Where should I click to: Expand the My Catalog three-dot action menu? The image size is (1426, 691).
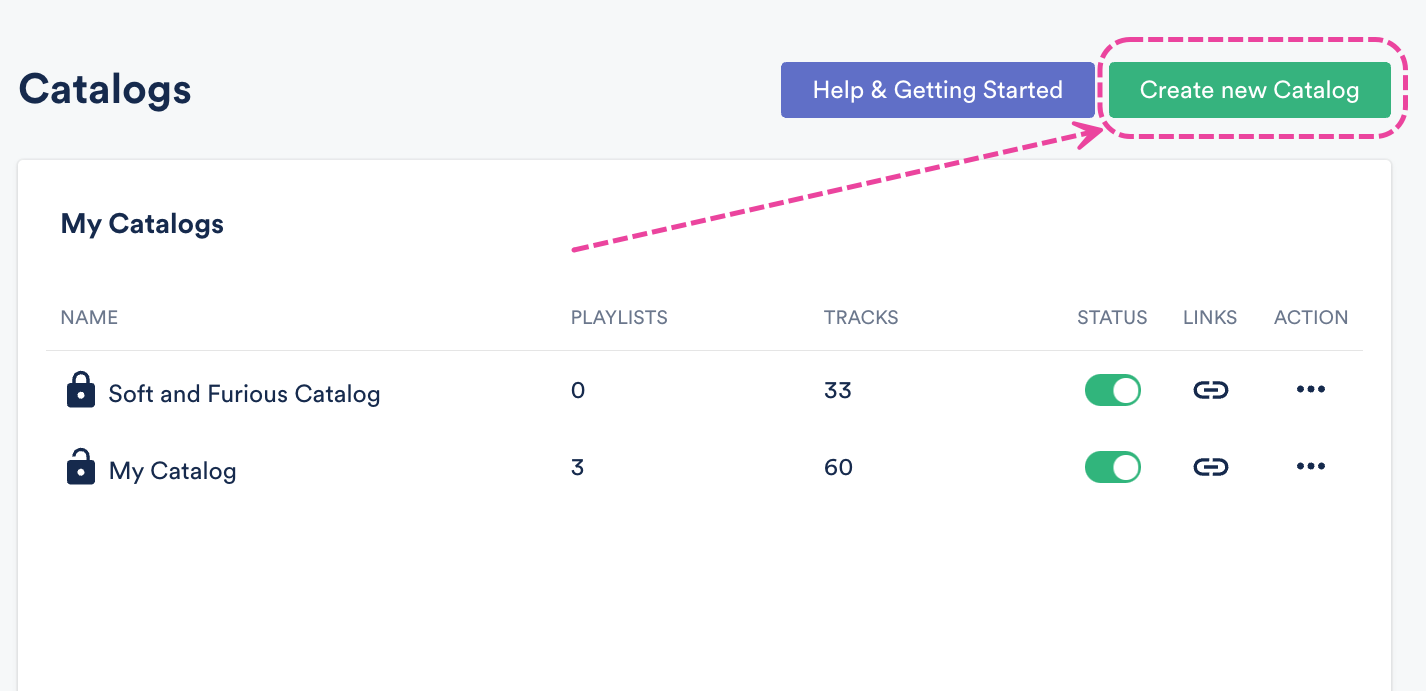[1310, 467]
